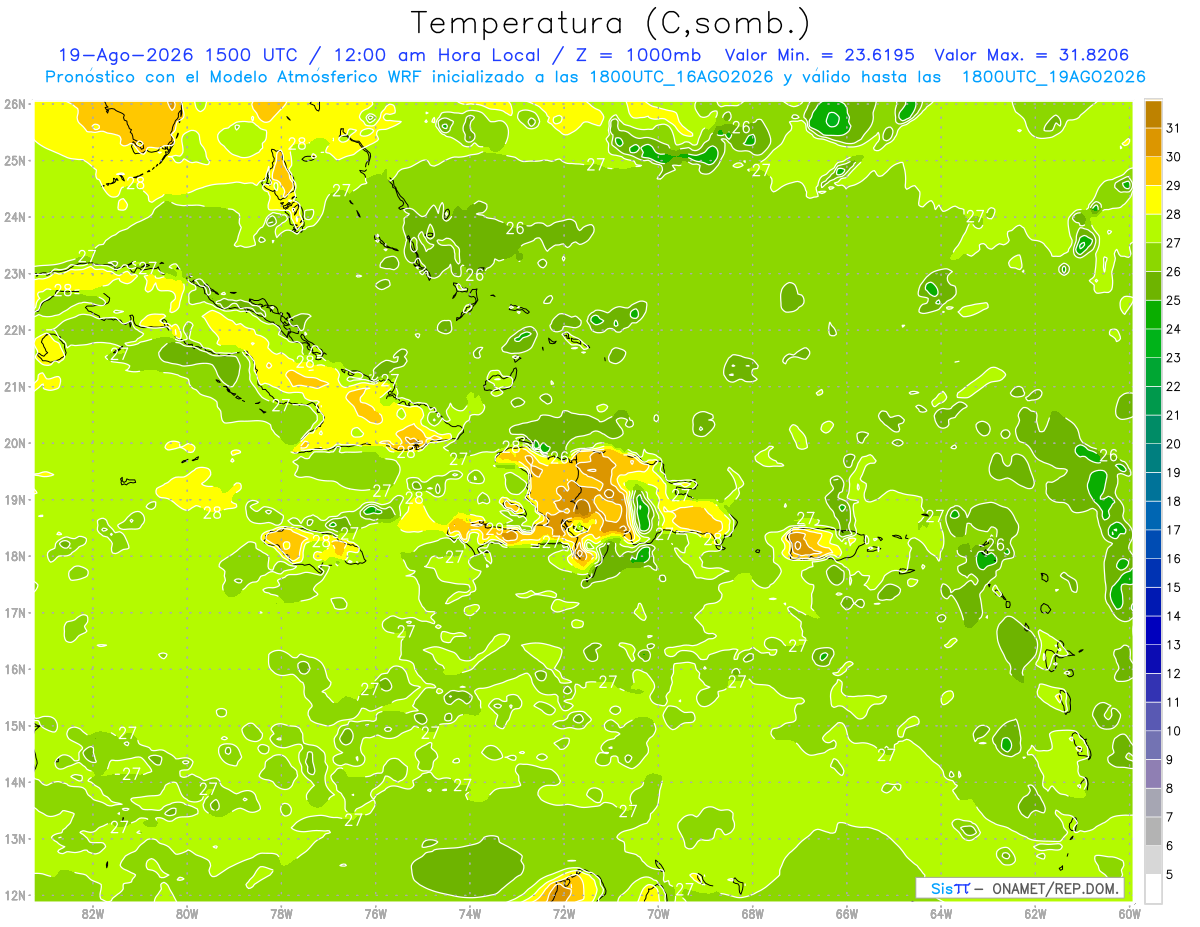Click the color scale value label "31"
This screenshot has height=927, width=1200.
point(1174,128)
